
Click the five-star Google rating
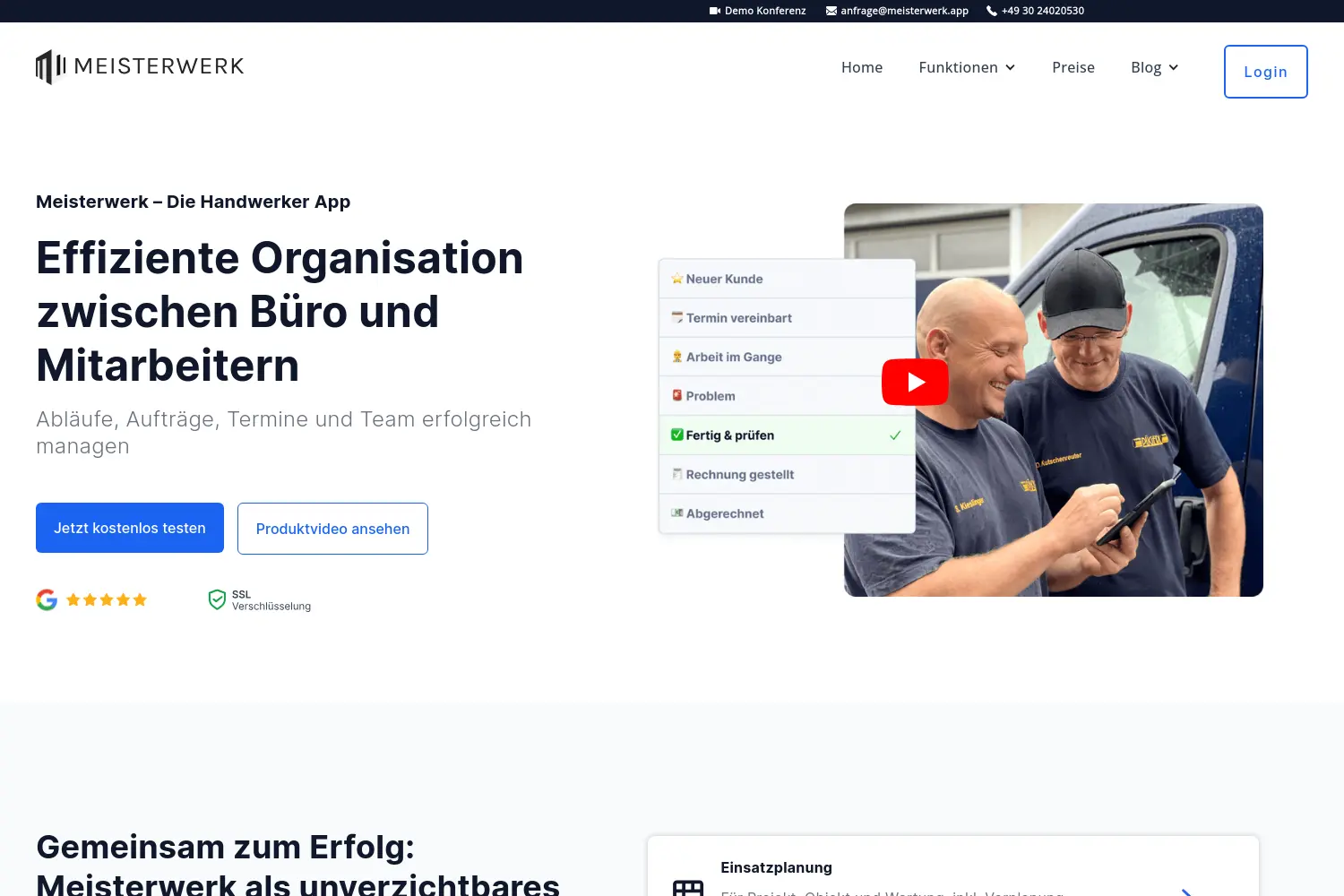point(107,599)
